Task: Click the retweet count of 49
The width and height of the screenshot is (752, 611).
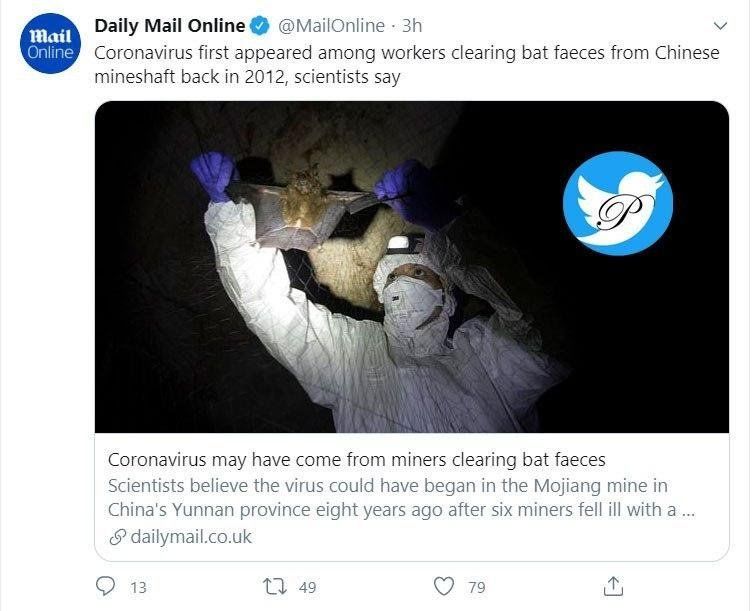Action: pos(307,587)
